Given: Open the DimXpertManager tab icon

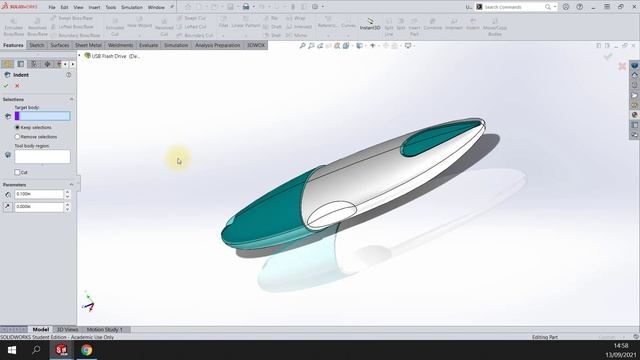Looking at the screenshot, I should [x=47, y=64].
